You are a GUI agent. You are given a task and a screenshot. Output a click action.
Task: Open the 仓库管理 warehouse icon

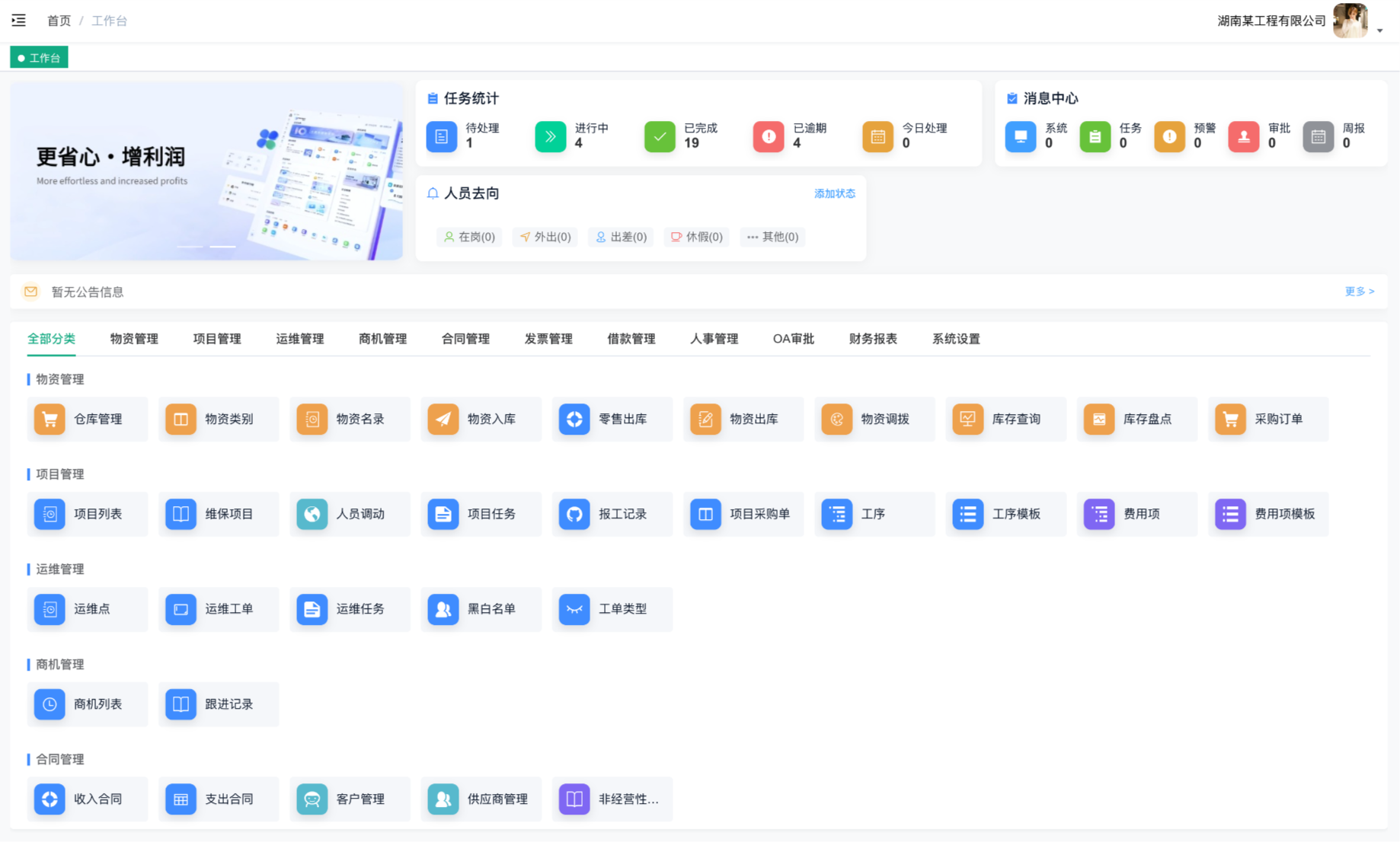coord(50,419)
